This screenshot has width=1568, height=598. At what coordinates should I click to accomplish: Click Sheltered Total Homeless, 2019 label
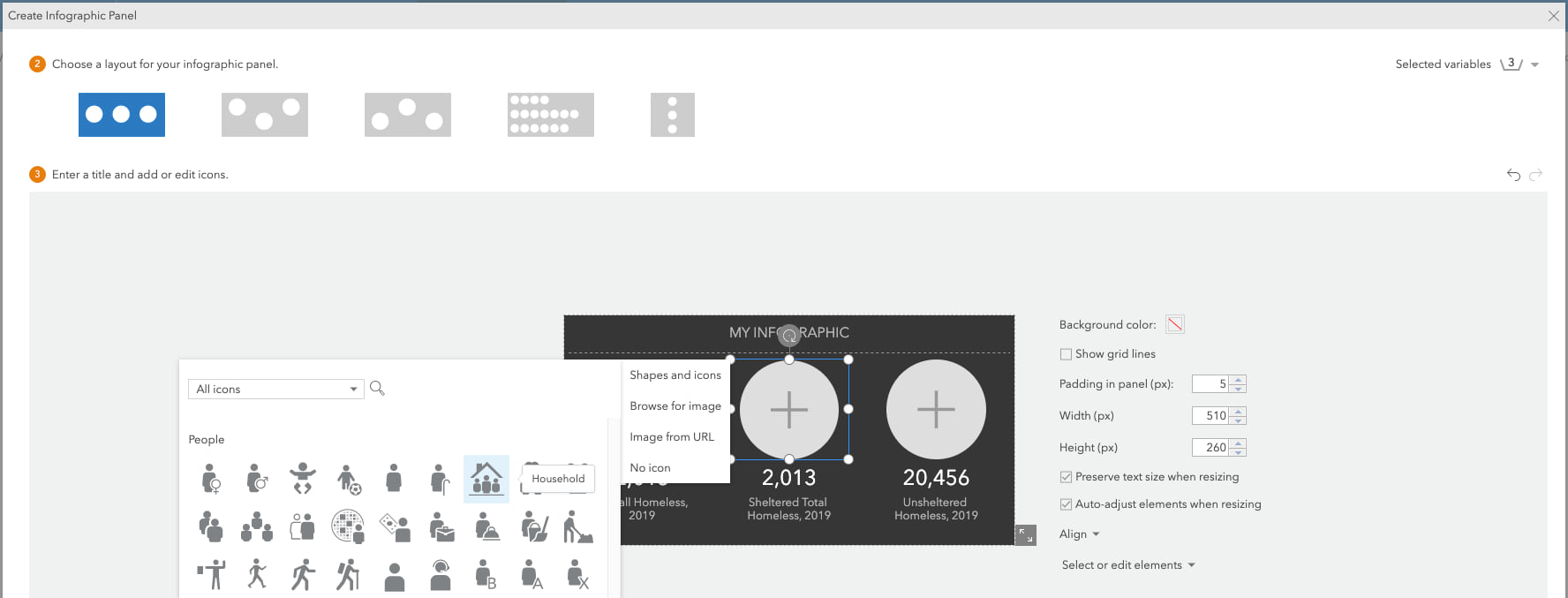pos(788,509)
